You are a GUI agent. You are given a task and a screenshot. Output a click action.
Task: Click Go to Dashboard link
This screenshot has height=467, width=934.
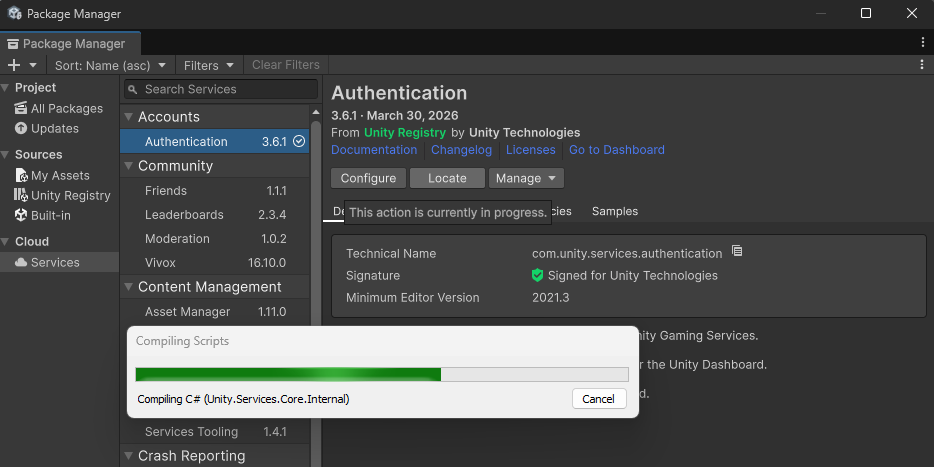click(x=617, y=150)
